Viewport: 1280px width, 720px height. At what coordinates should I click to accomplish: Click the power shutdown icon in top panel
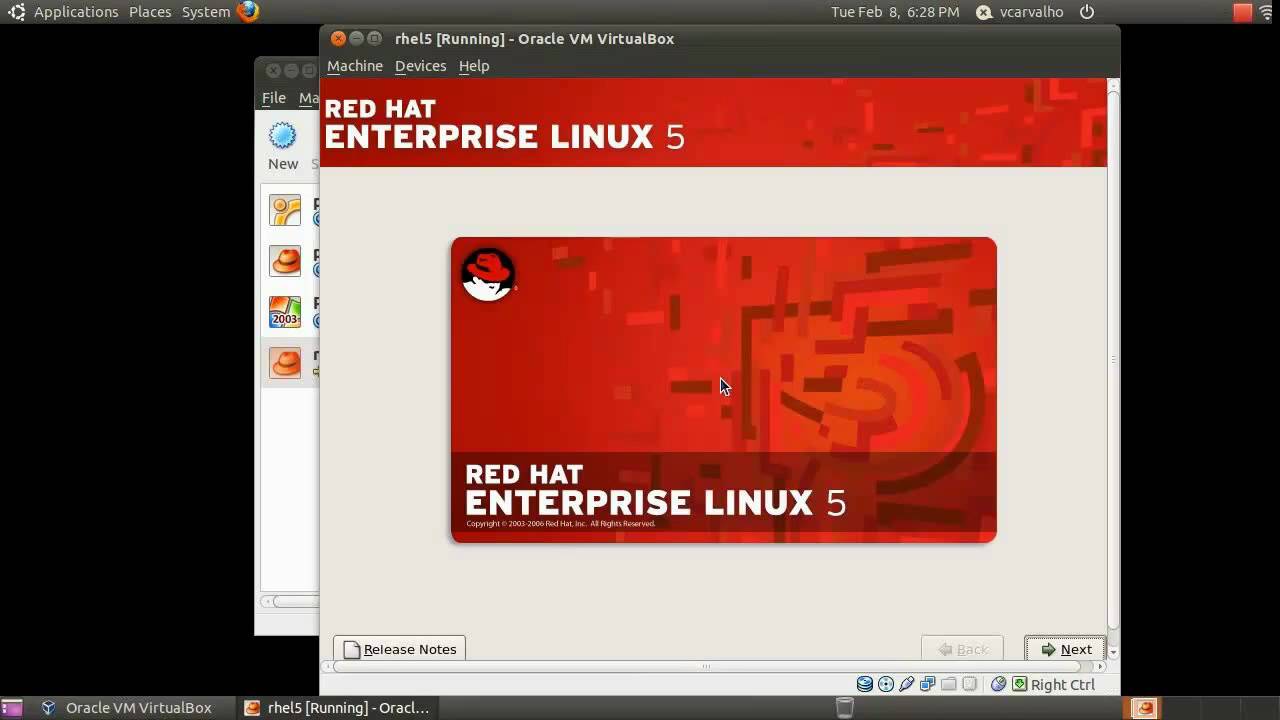tap(1087, 12)
